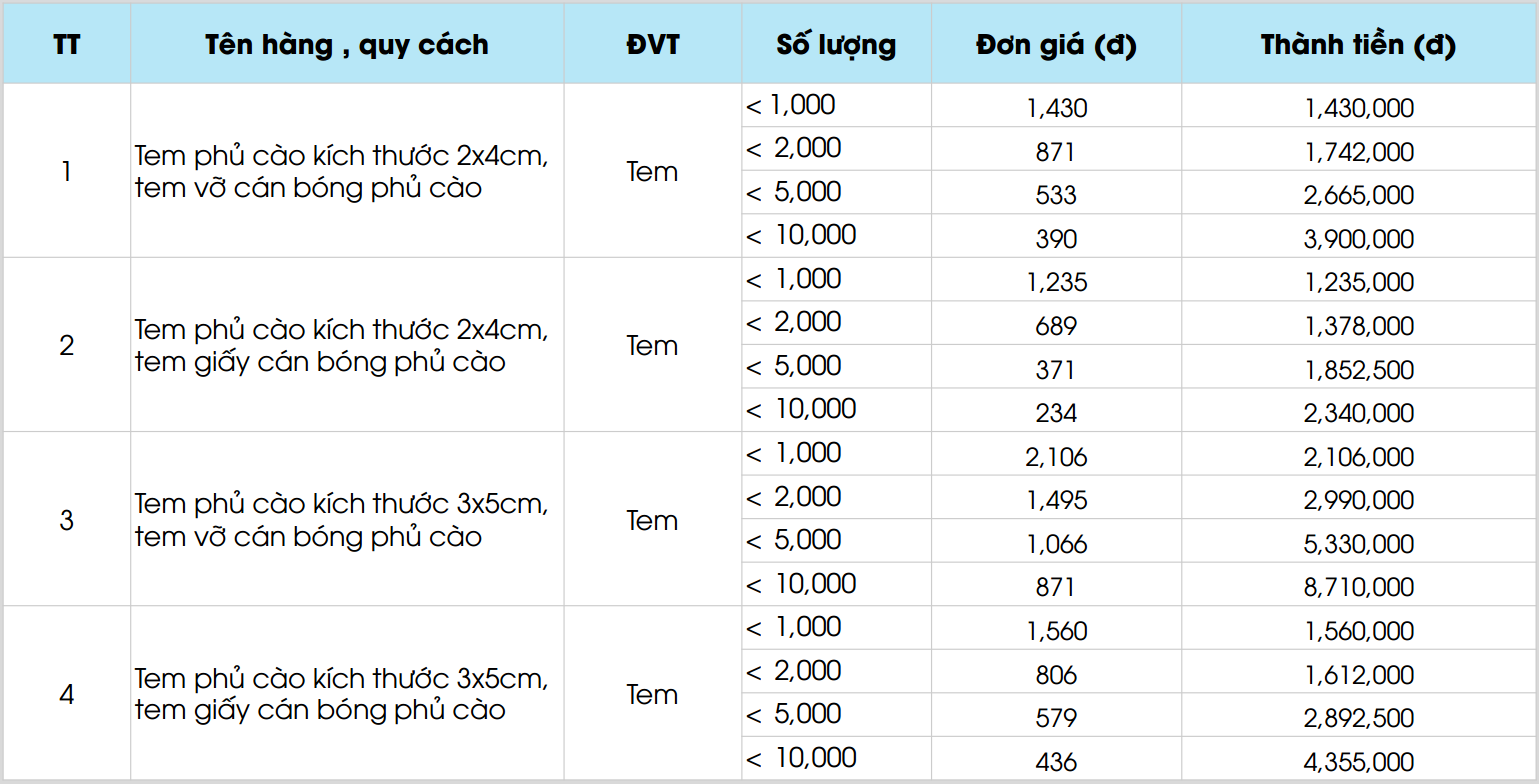
Task: Click the total cell showing 1,852,500
Action: click(x=1358, y=367)
